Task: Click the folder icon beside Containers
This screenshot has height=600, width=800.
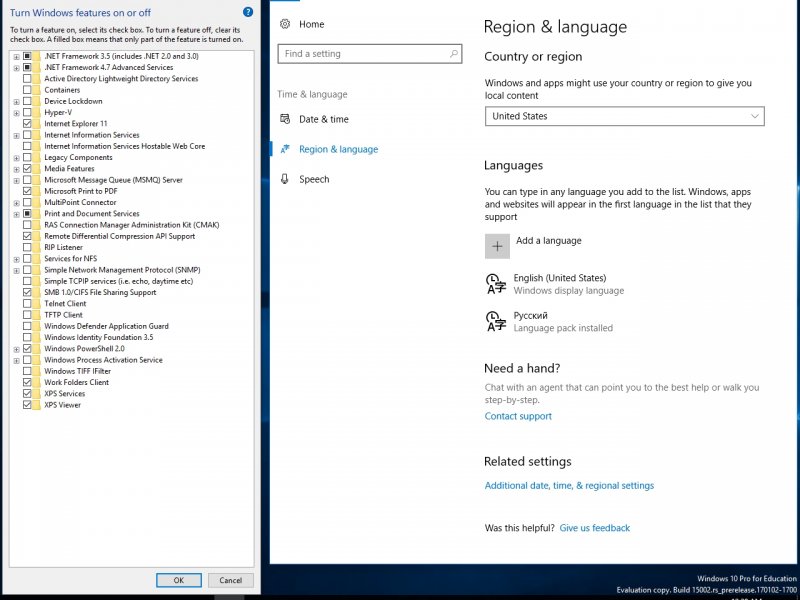Action: [37, 90]
